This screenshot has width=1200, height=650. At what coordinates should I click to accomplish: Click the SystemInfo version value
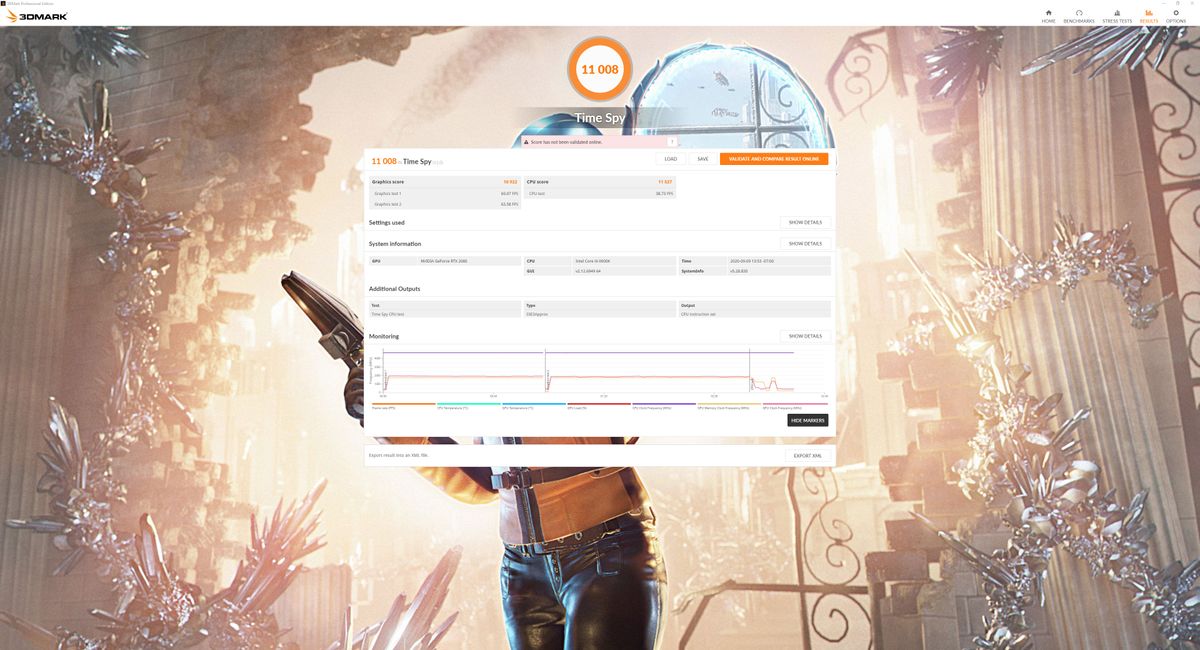[x=739, y=271]
